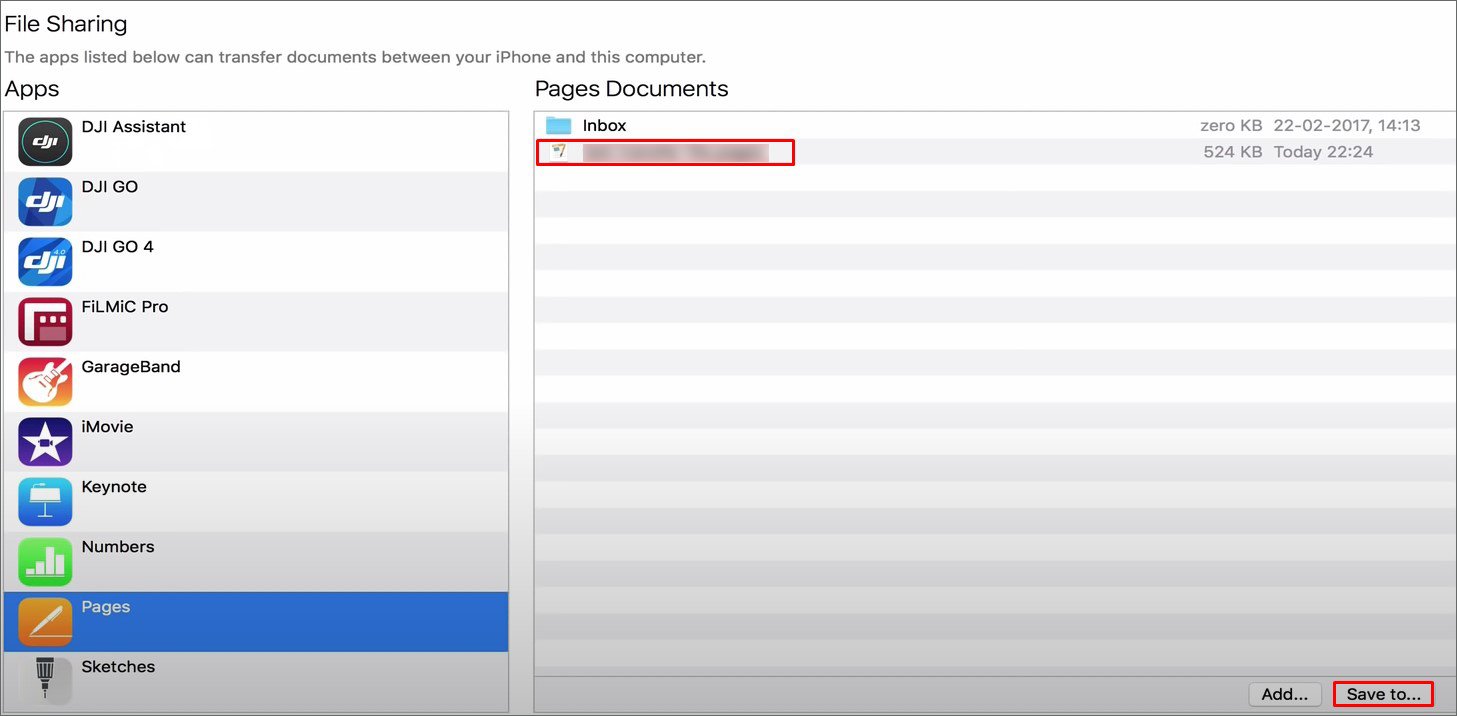Click the Numbers chart icon
1457x716 pixels.
[44, 561]
